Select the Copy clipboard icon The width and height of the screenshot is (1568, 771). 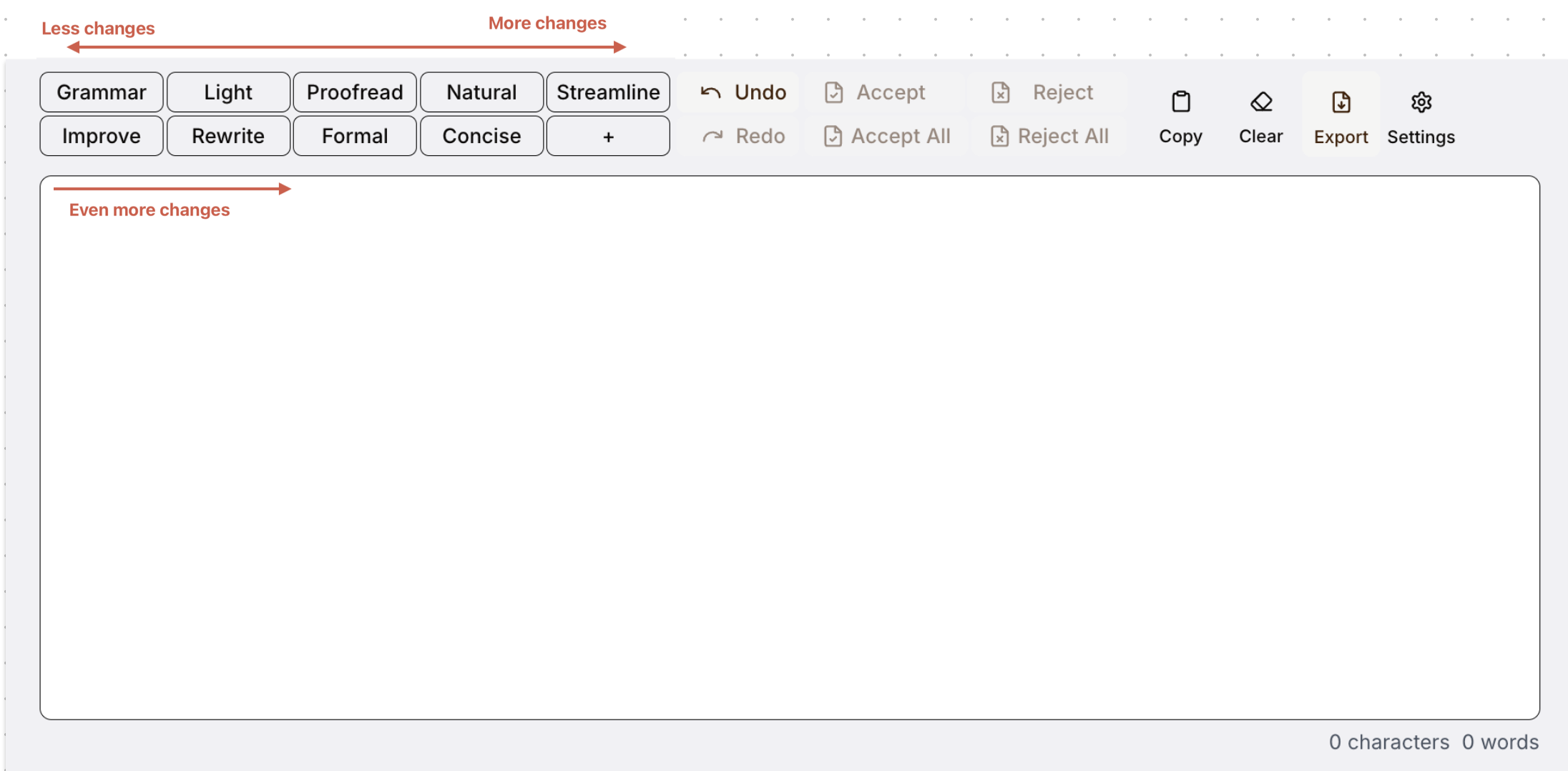point(1180,102)
